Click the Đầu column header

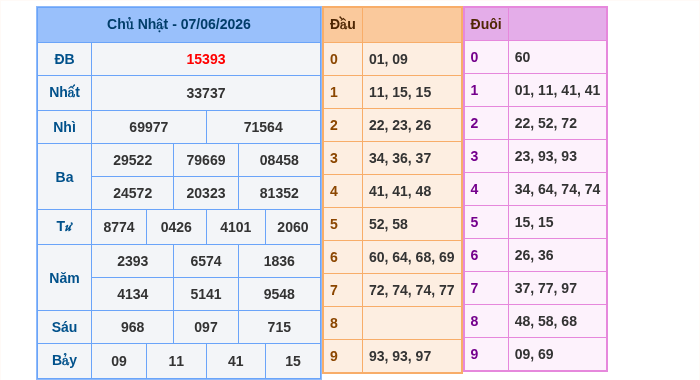pyautogui.click(x=343, y=24)
